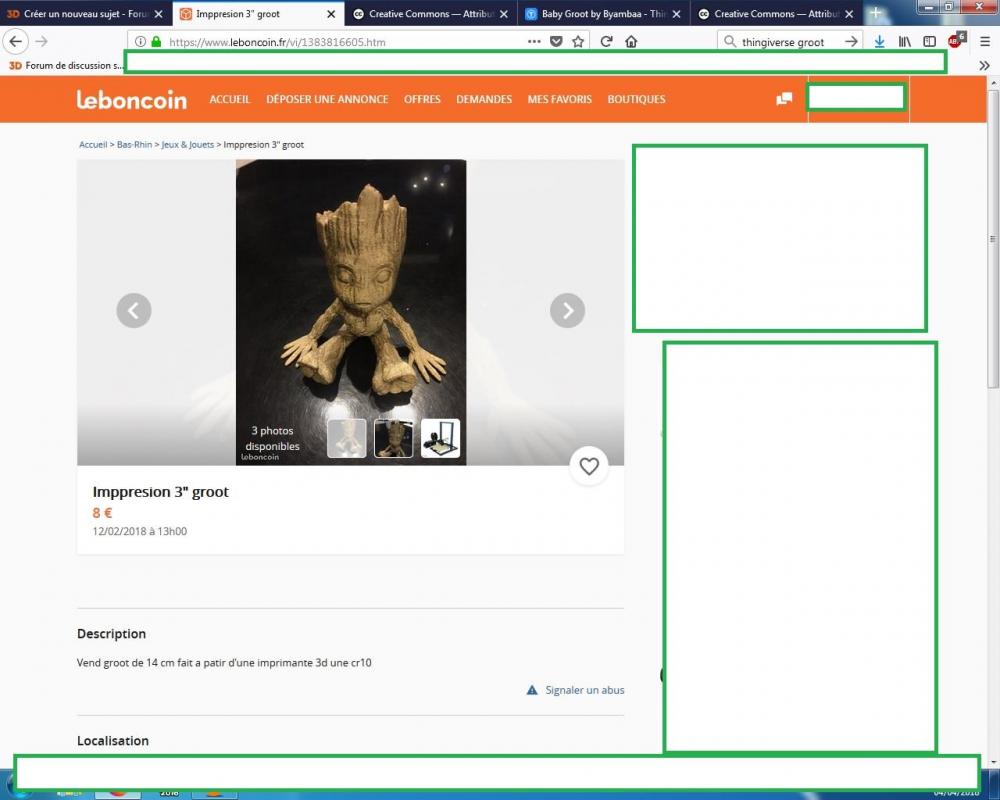Open leboncoin messages chat icon
This screenshot has height=800, width=1000.
pyautogui.click(x=784, y=99)
